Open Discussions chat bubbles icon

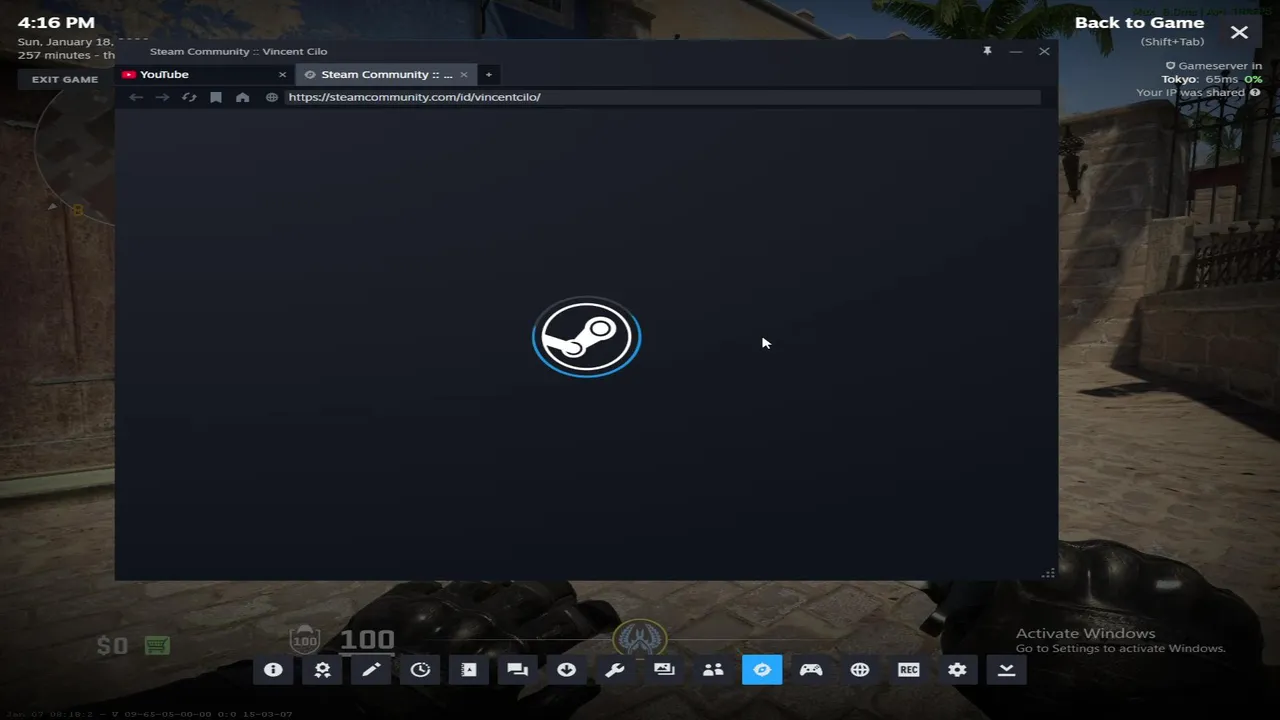coord(517,670)
